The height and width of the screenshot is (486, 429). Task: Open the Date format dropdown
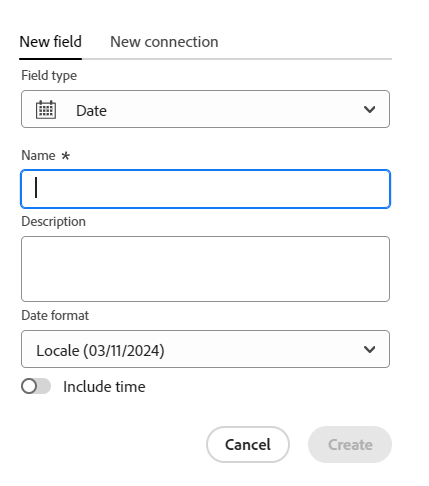coord(205,349)
